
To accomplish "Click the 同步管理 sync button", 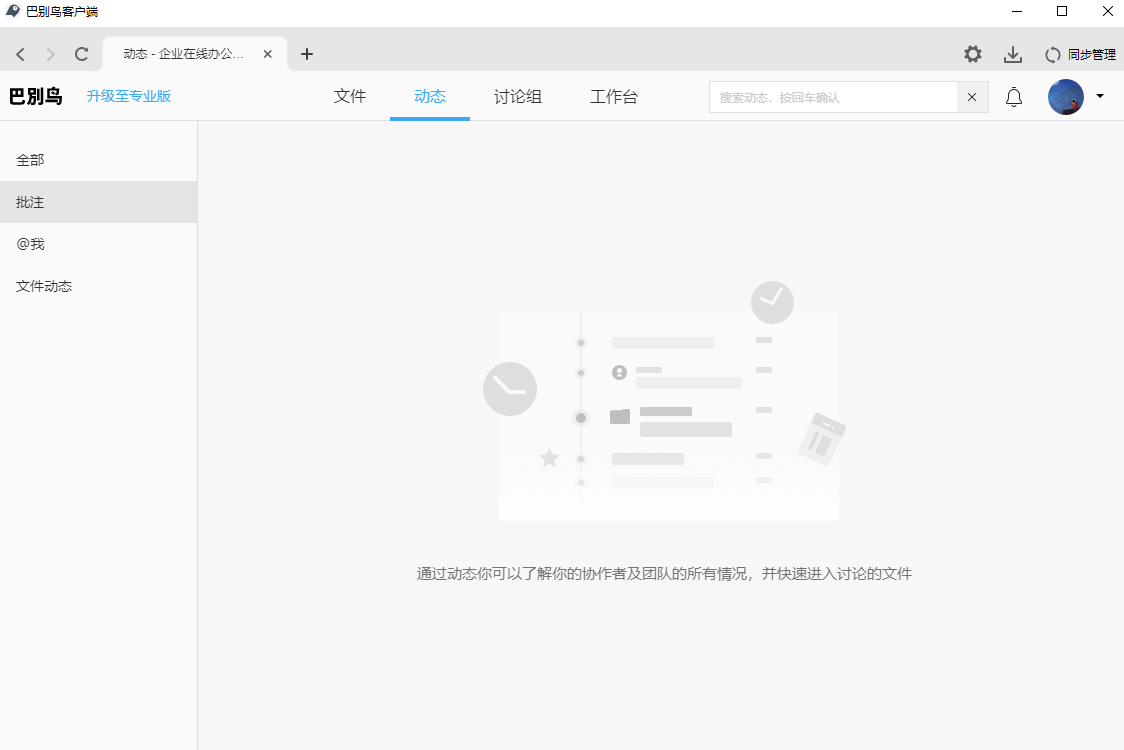I will (1080, 54).
